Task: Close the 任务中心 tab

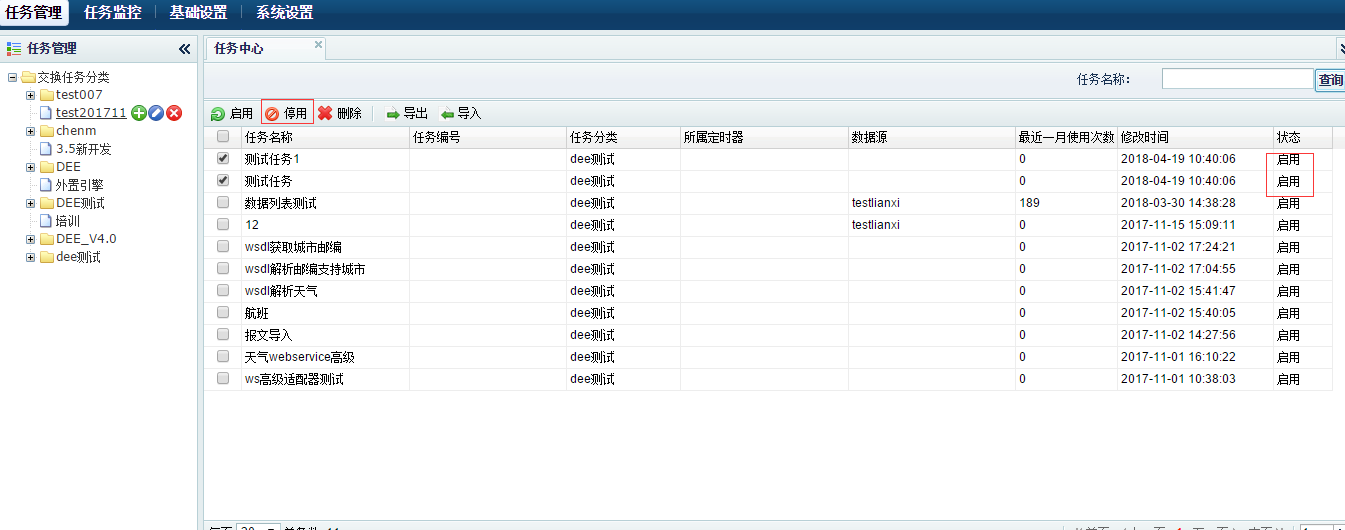Action: tap(318, 45)
